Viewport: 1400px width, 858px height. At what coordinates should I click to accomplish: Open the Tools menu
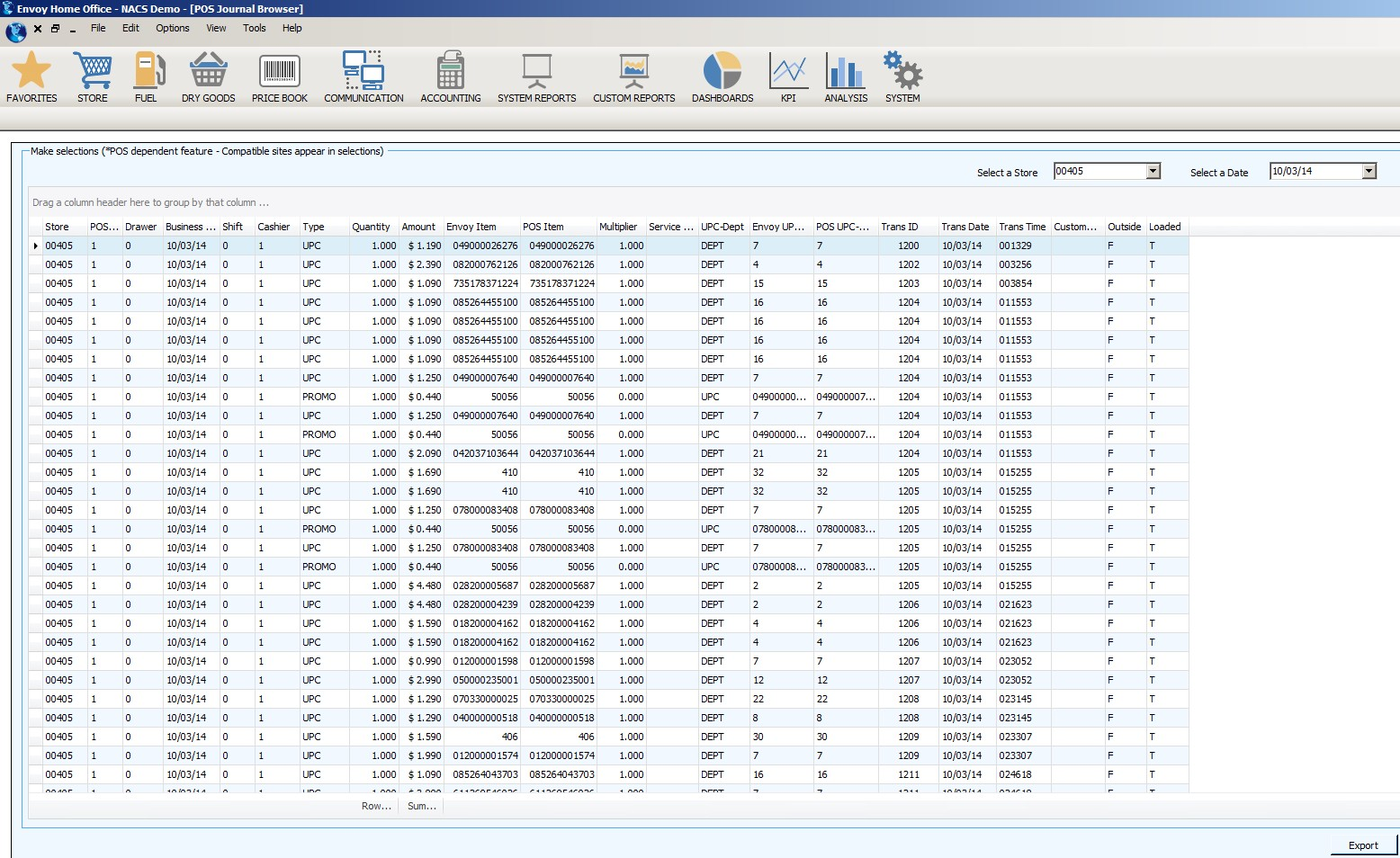point(254,28)
